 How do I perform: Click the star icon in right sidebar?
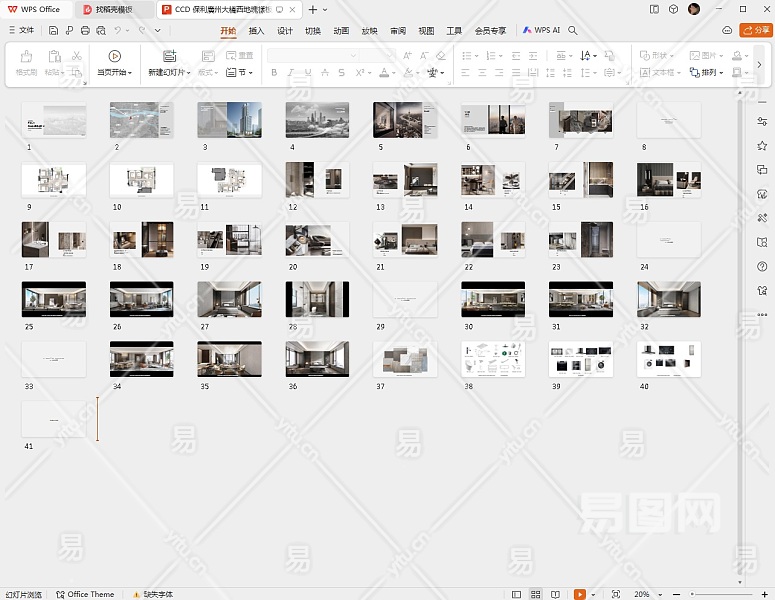762,145
